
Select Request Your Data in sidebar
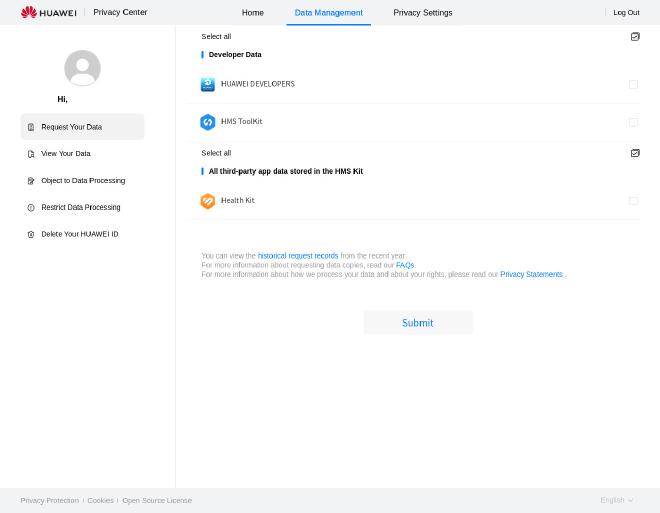pos(82,127)
